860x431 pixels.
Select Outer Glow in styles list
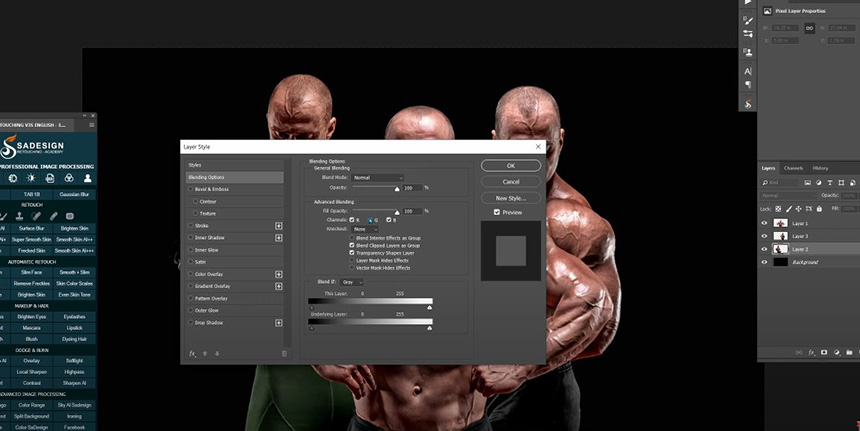(235, 310)
